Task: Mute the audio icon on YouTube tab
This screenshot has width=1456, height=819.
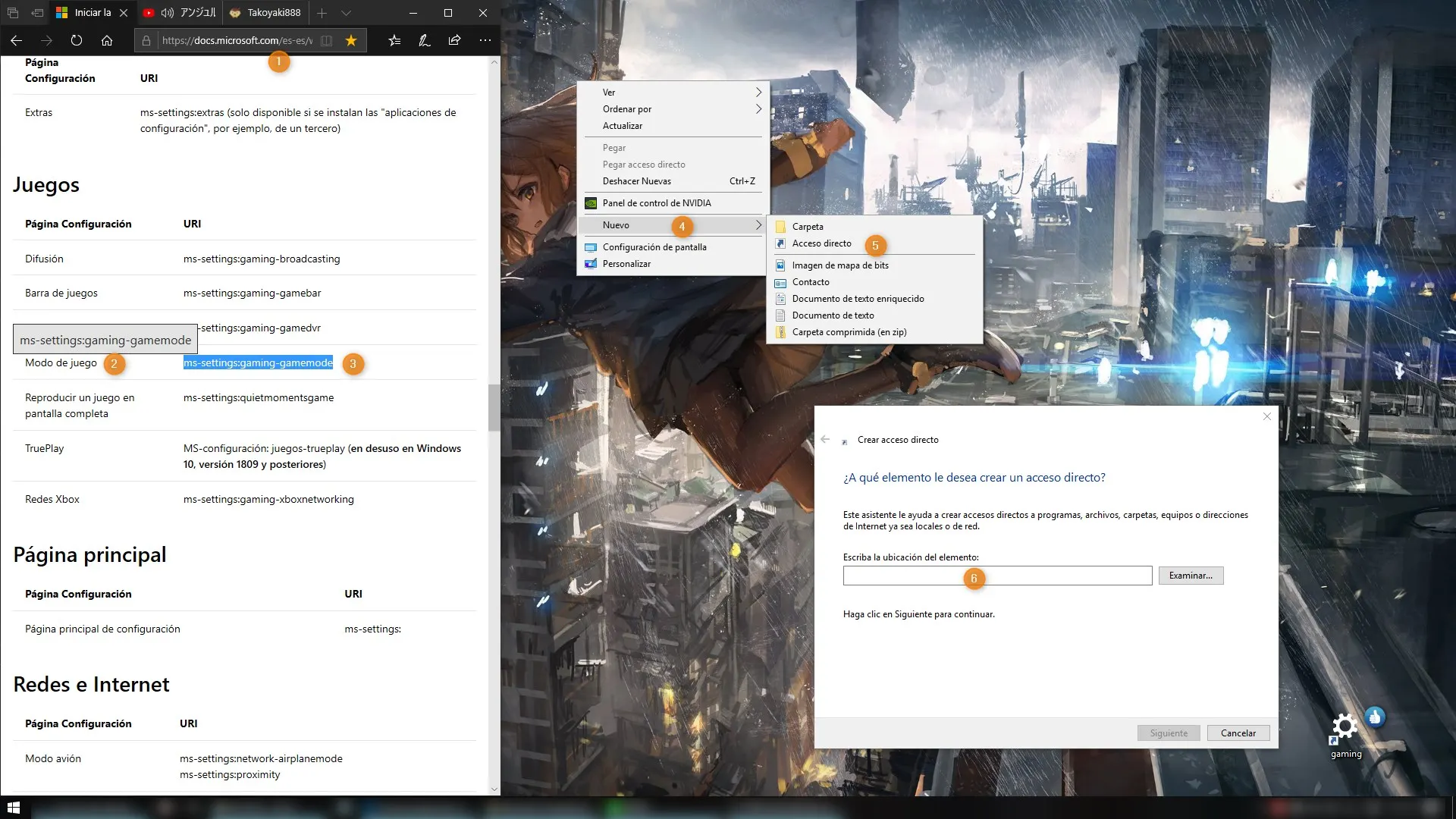Action: tap(168, 13)
